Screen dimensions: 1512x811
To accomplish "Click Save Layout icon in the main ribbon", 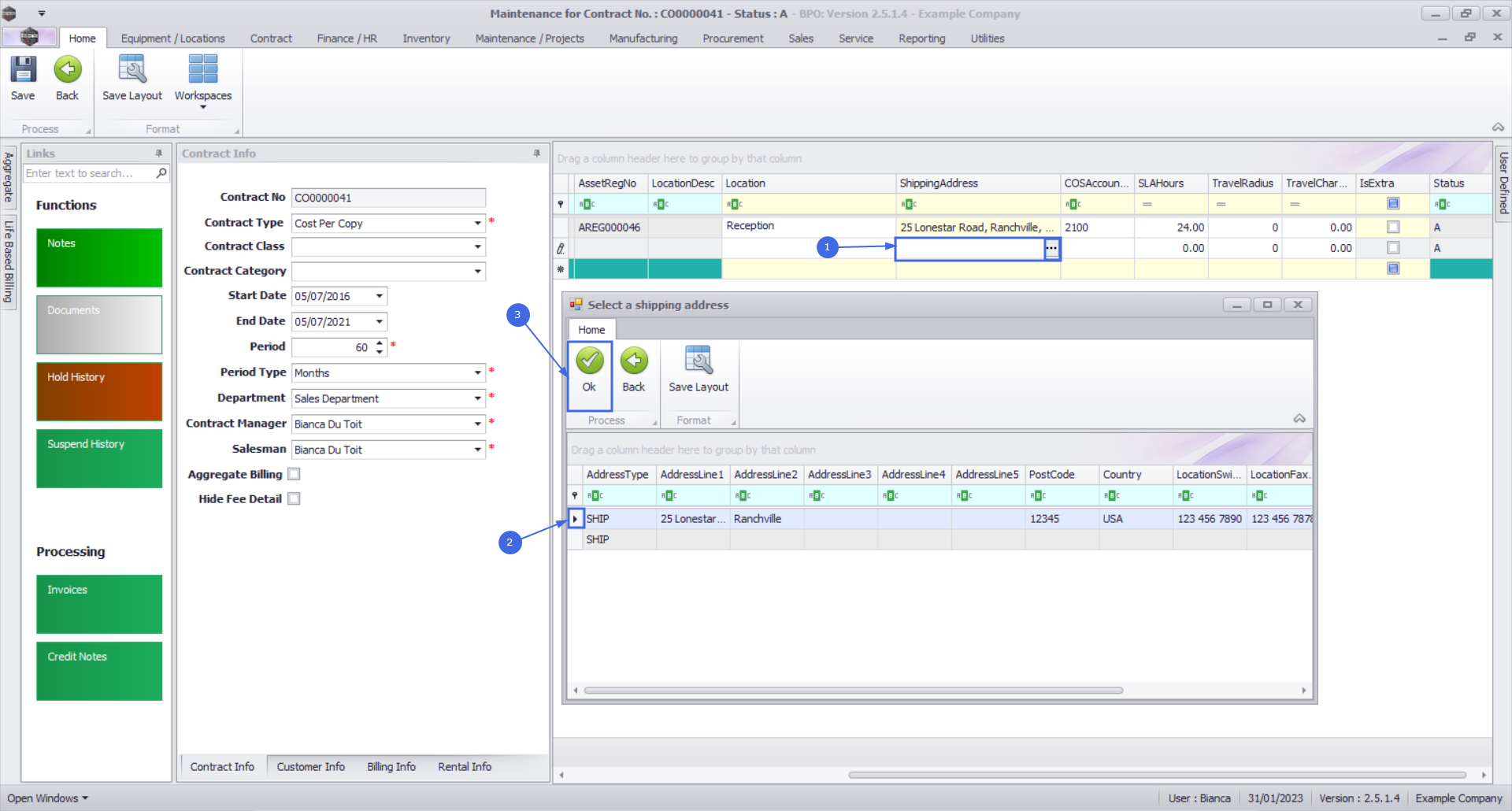I will [x=132, y=78].
